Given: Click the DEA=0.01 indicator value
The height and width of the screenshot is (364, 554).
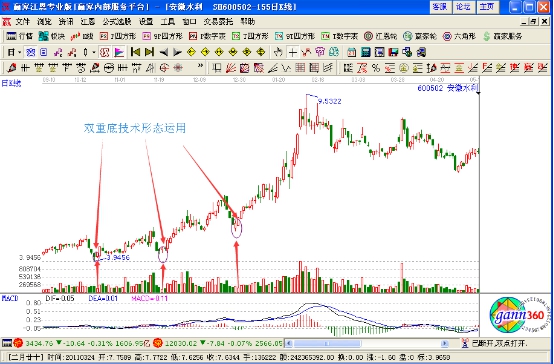Looking at the screenshot, I should pyautogui.click(x=103, y=299).
